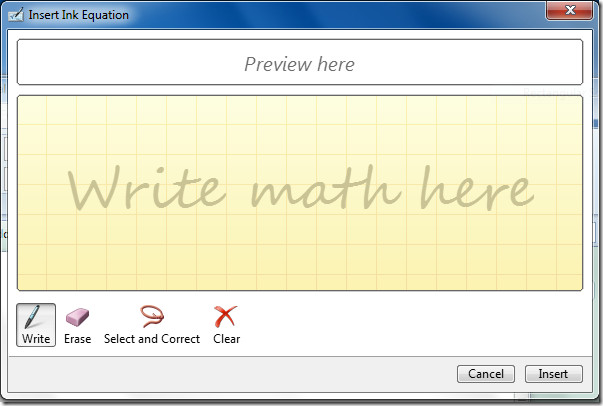Click the Insert button
Viewport: 603px width, 406px height.
point(553,374)
